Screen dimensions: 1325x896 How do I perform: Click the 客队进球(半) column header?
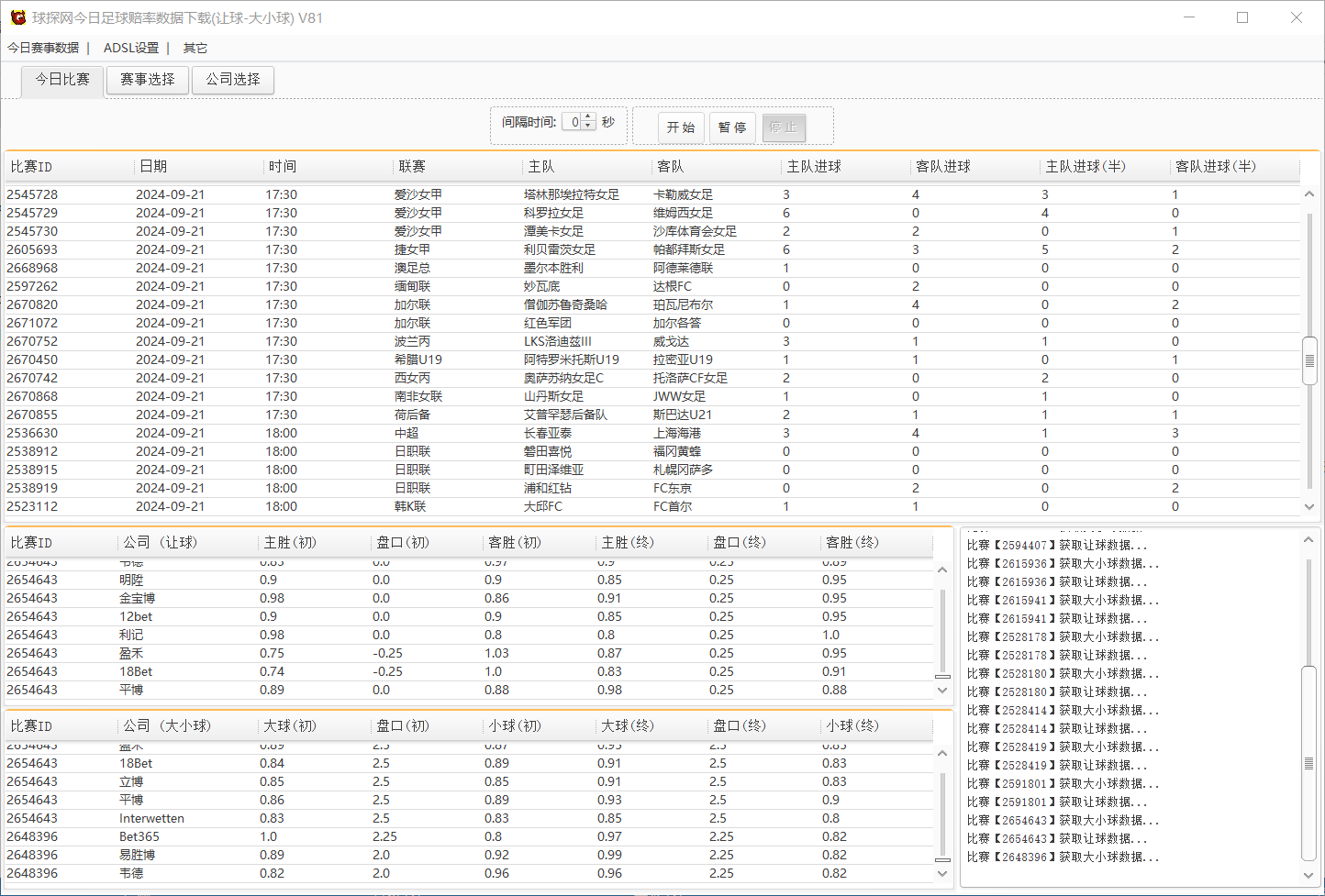(1234, 167)
